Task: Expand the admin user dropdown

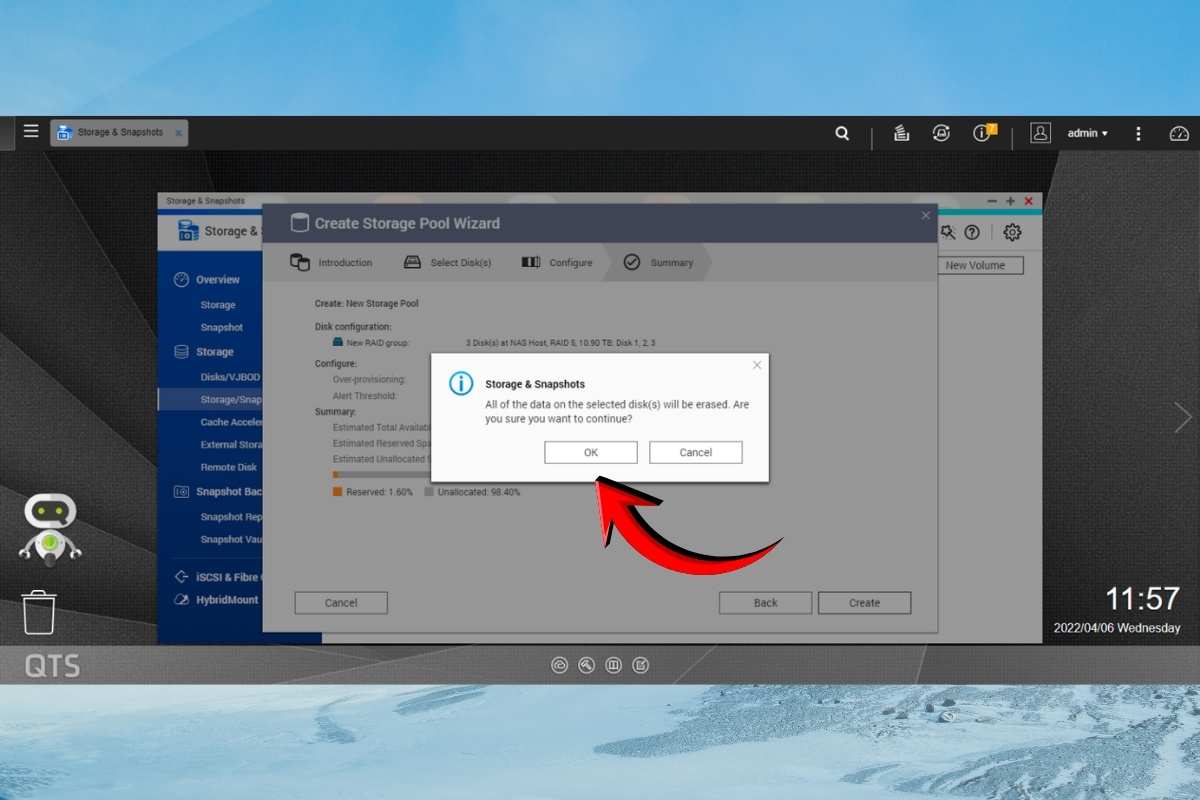Action: click(1087, 133)
